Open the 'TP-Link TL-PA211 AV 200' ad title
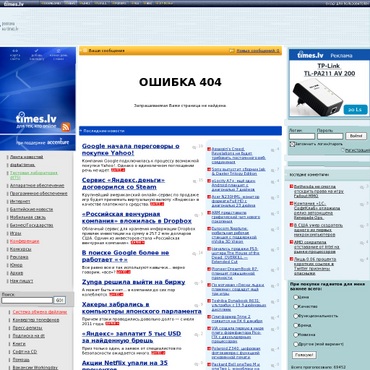The image size is (370, 370). coord(329,70)
